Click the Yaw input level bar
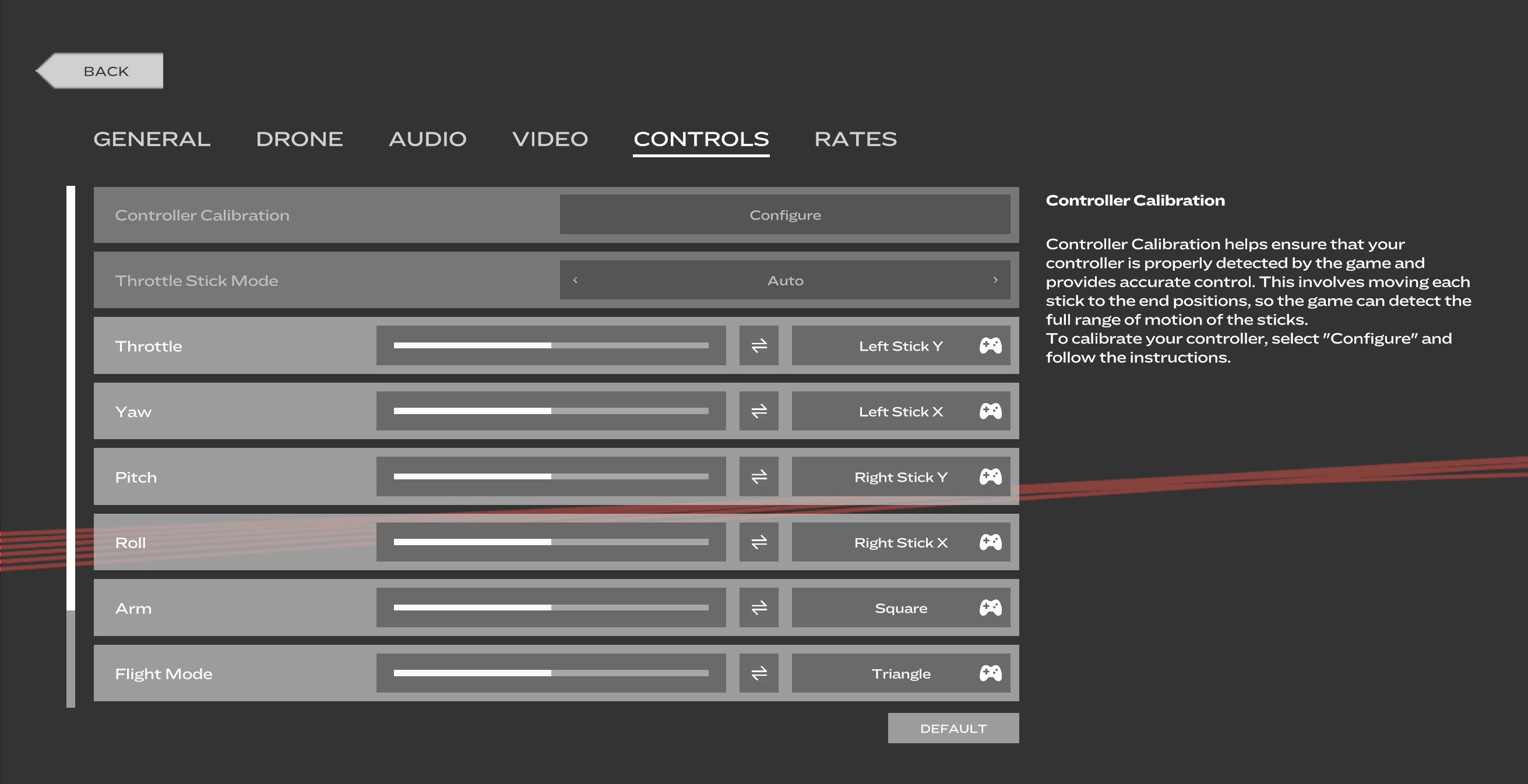Viewport: 1528px width, 784px height. click(x=551, y=411)
